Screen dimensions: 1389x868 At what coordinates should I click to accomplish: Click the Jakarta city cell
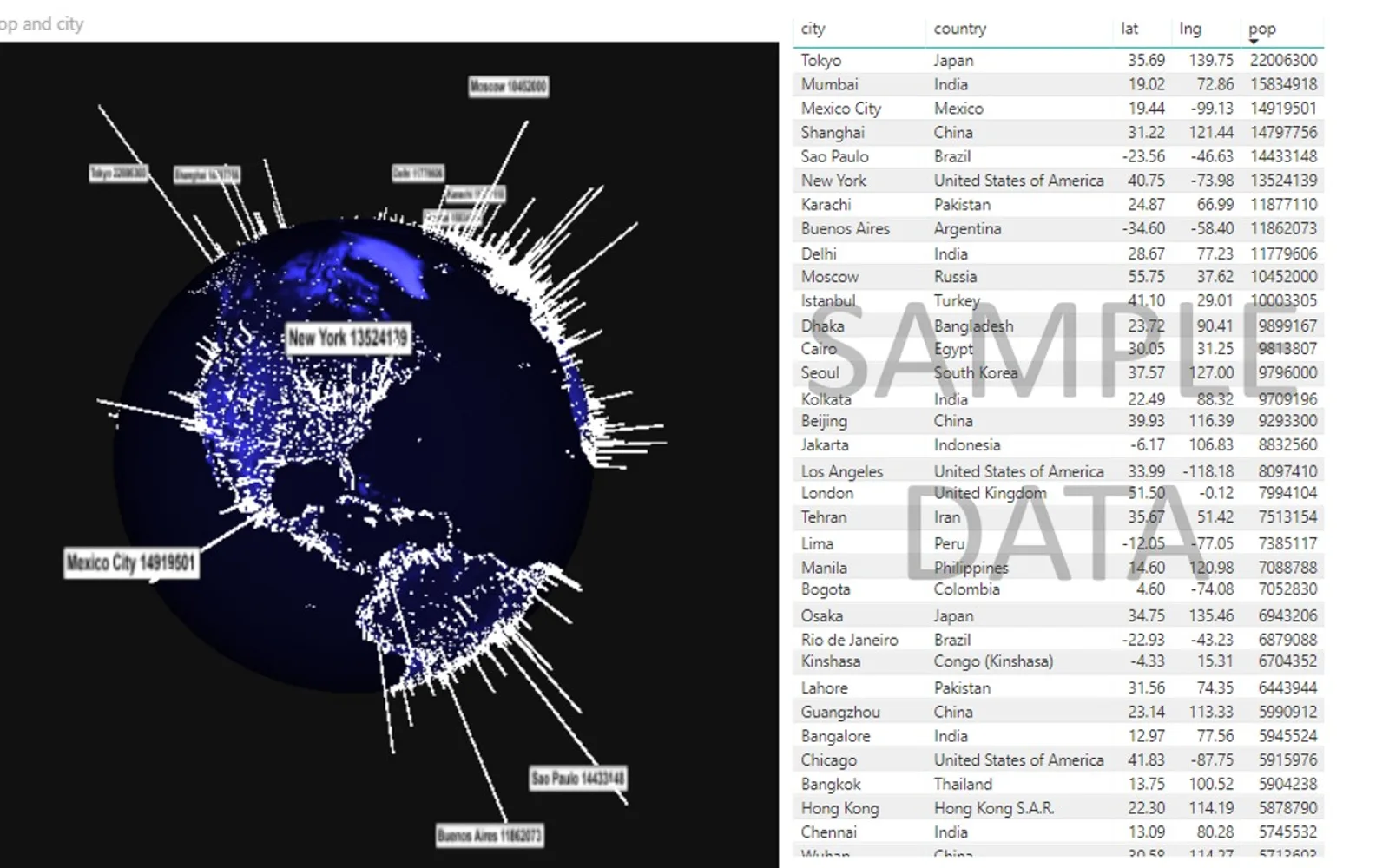pyautogui.click(x=825, y=445)
